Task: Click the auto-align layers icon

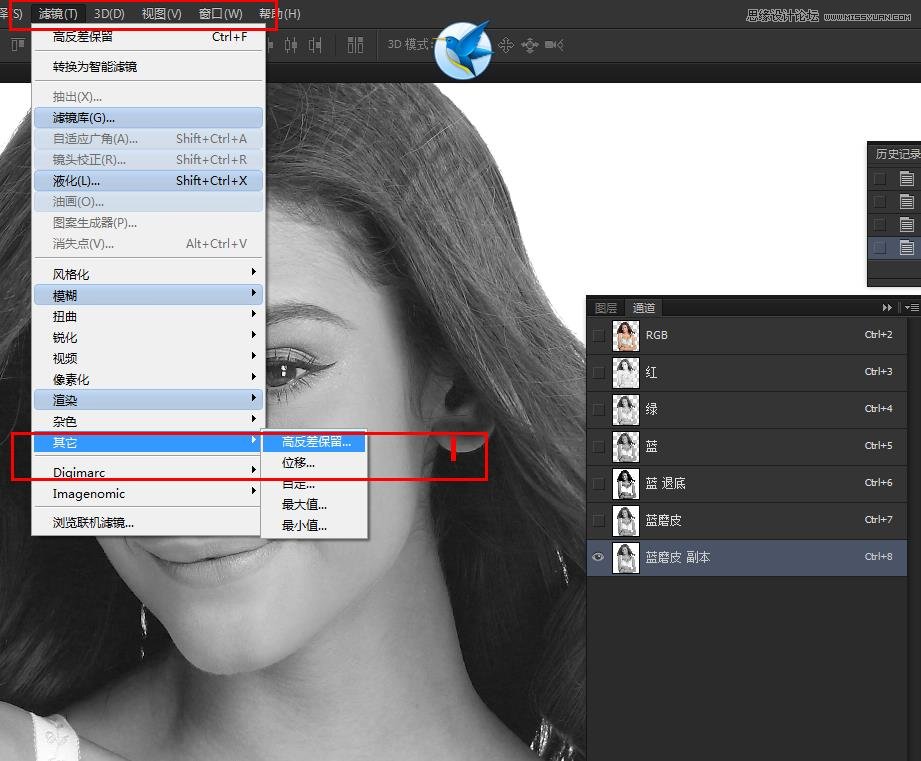Action: point(355,45)
